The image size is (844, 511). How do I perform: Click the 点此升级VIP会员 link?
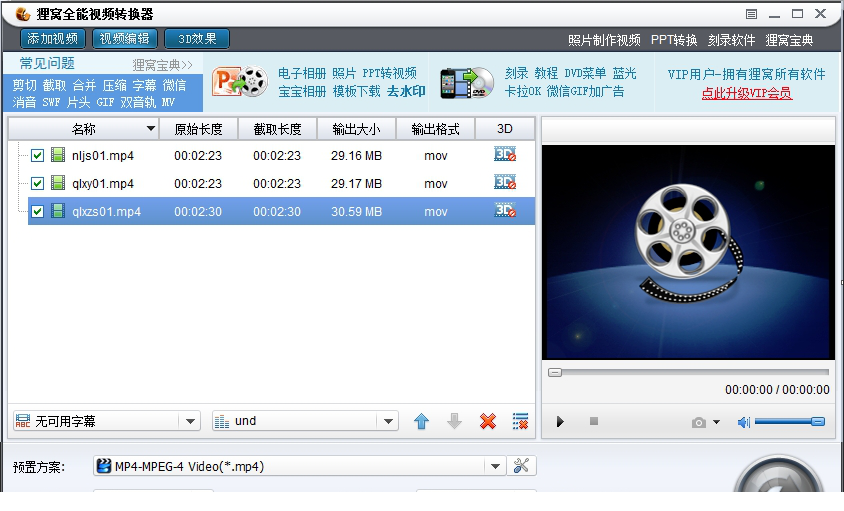click(746, 93)
